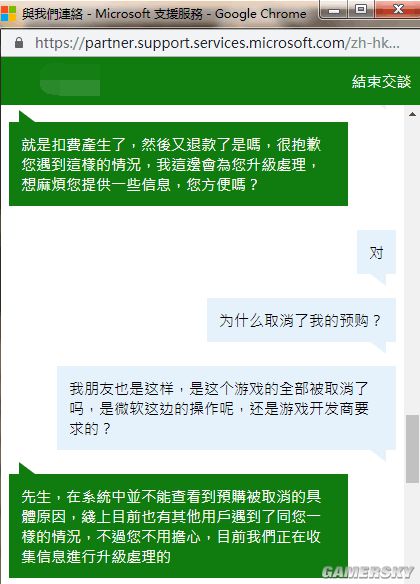Click the user reply bubble 对

click(x=376, y=253)
